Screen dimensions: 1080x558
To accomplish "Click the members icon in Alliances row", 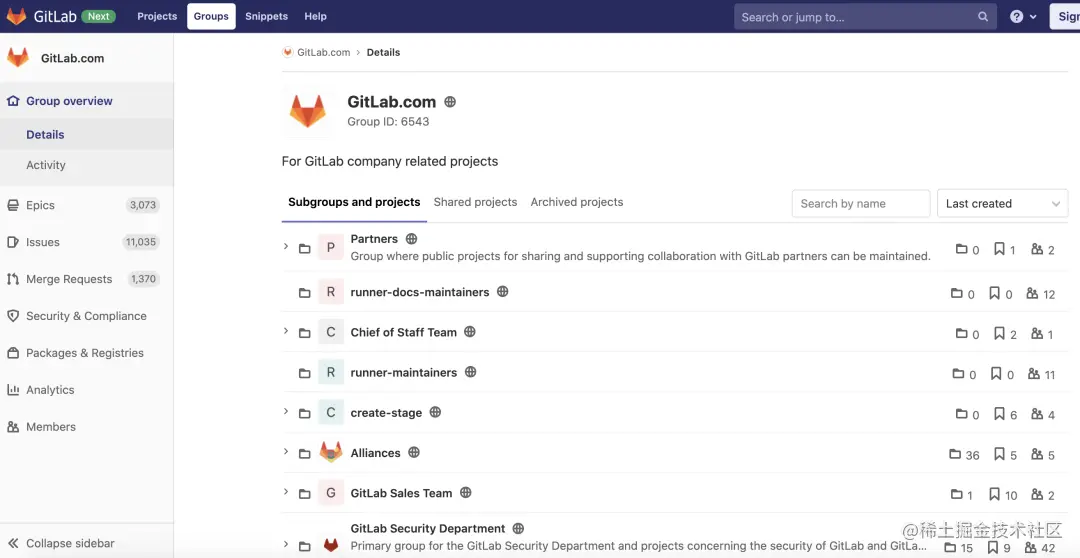I will pos(1037,454).
